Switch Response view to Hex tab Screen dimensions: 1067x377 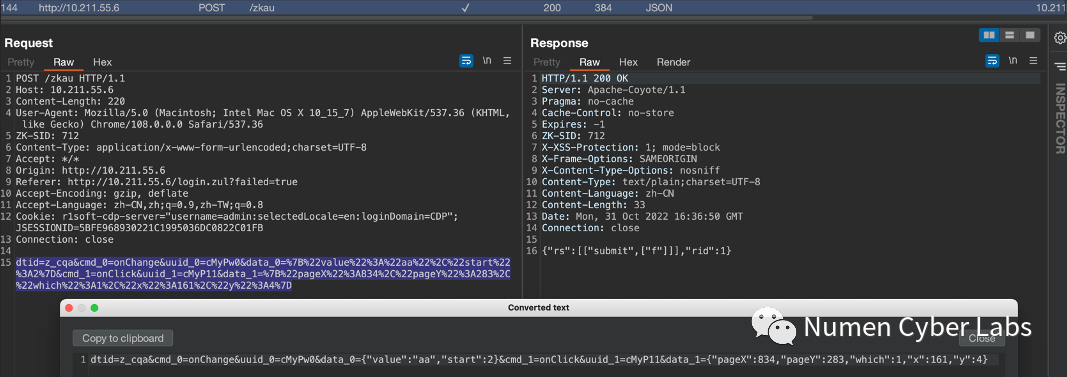(x=629, y=62)
